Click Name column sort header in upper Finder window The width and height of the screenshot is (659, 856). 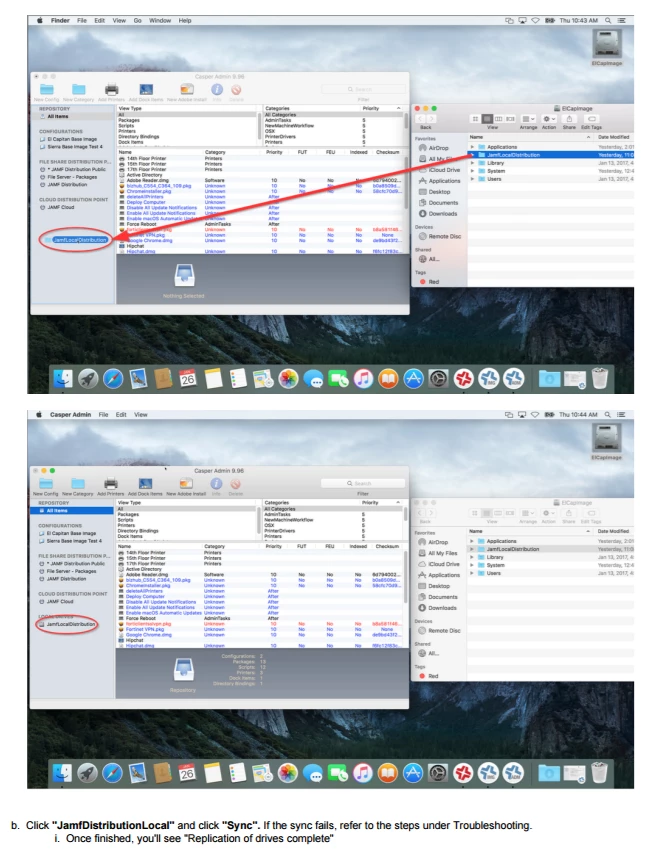[x=530, y=137]
